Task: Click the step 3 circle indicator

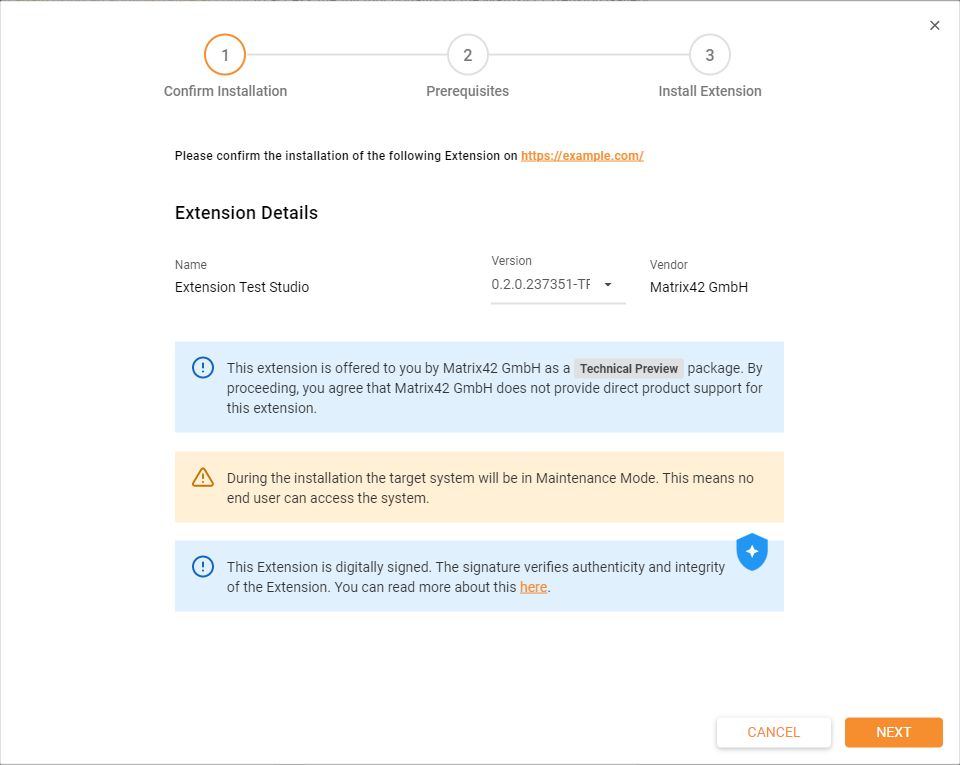Action: pos(710,55)
